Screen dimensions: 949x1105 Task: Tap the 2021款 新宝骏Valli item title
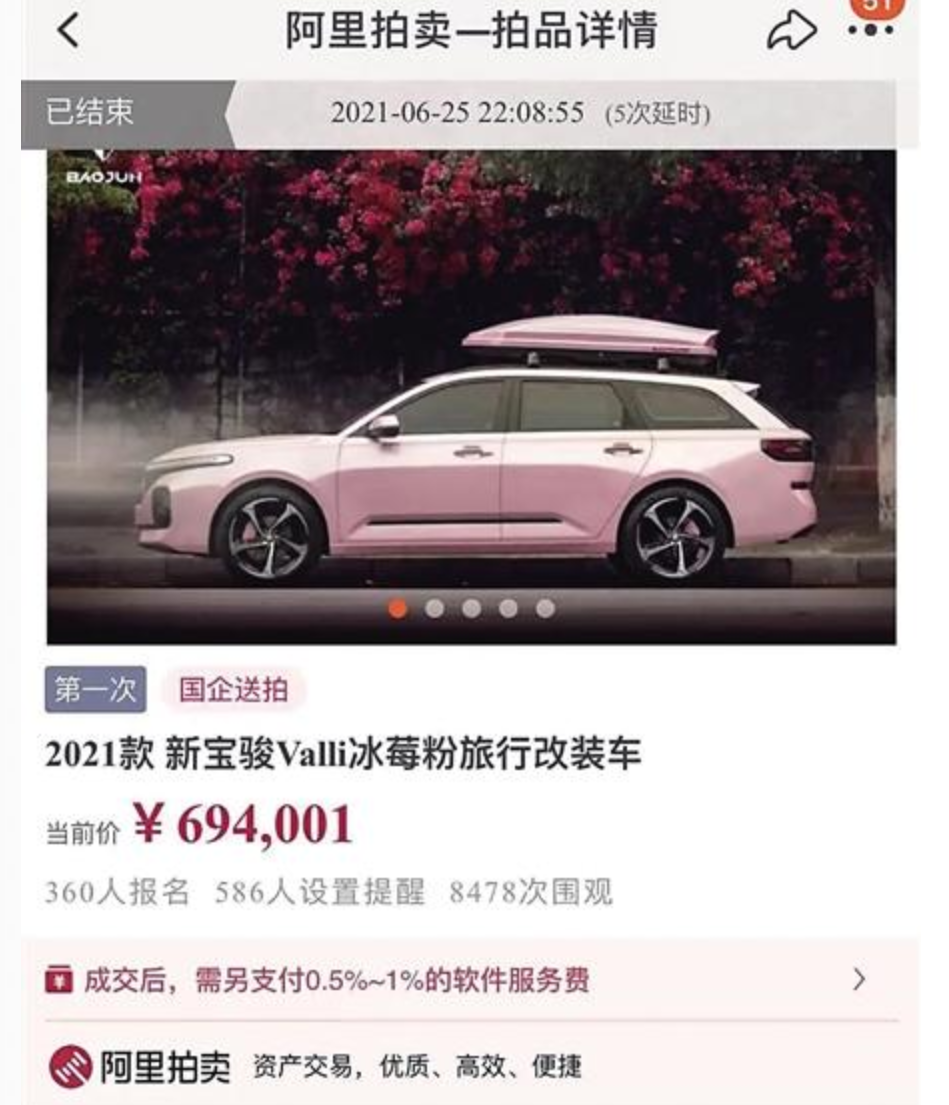[343, 754]
